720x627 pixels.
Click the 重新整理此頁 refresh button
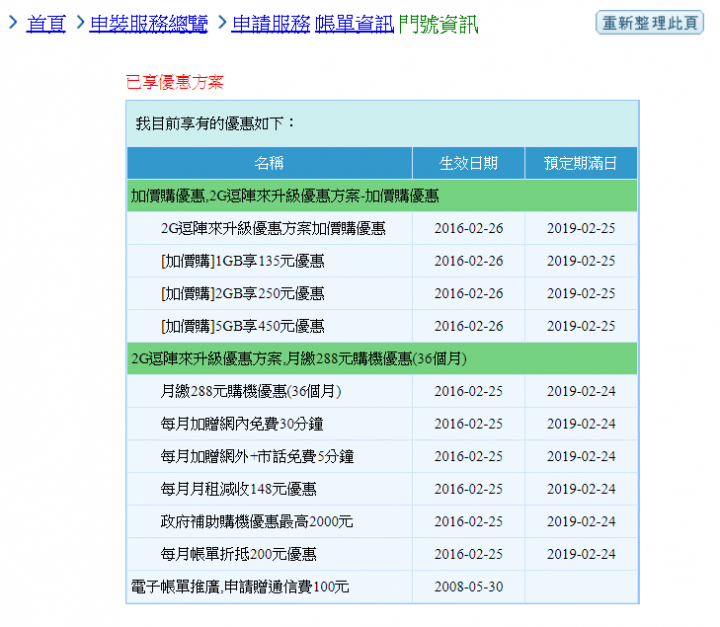pyautogui.click(x=650, y=23)
